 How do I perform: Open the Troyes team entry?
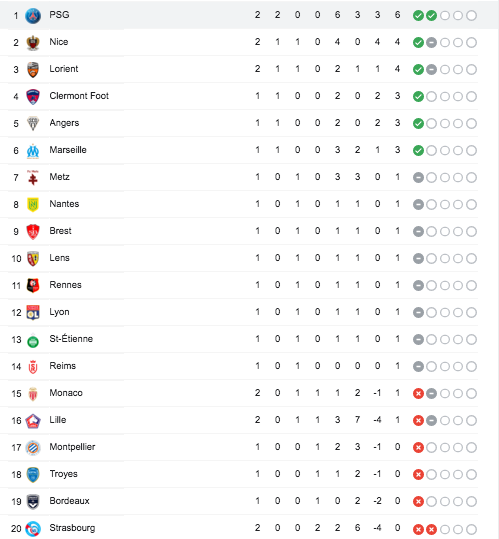[x=64, y=474]
